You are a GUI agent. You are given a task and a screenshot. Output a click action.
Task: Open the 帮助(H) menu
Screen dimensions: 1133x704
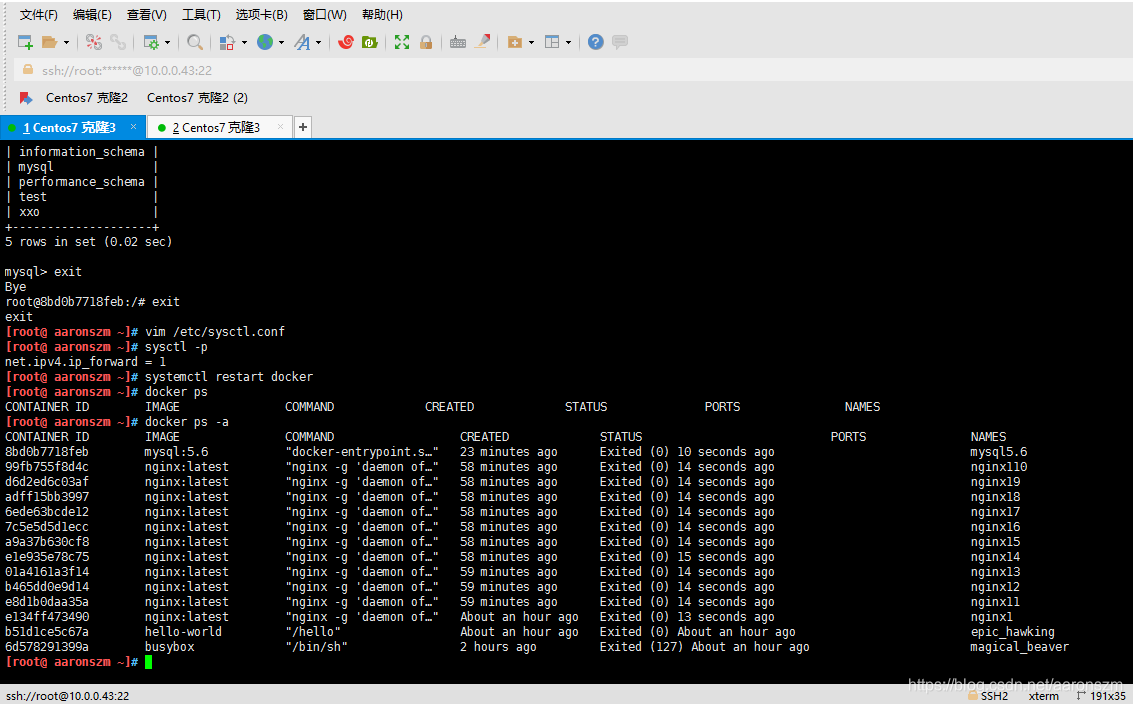pyautogui.click(x=382, y=14)
